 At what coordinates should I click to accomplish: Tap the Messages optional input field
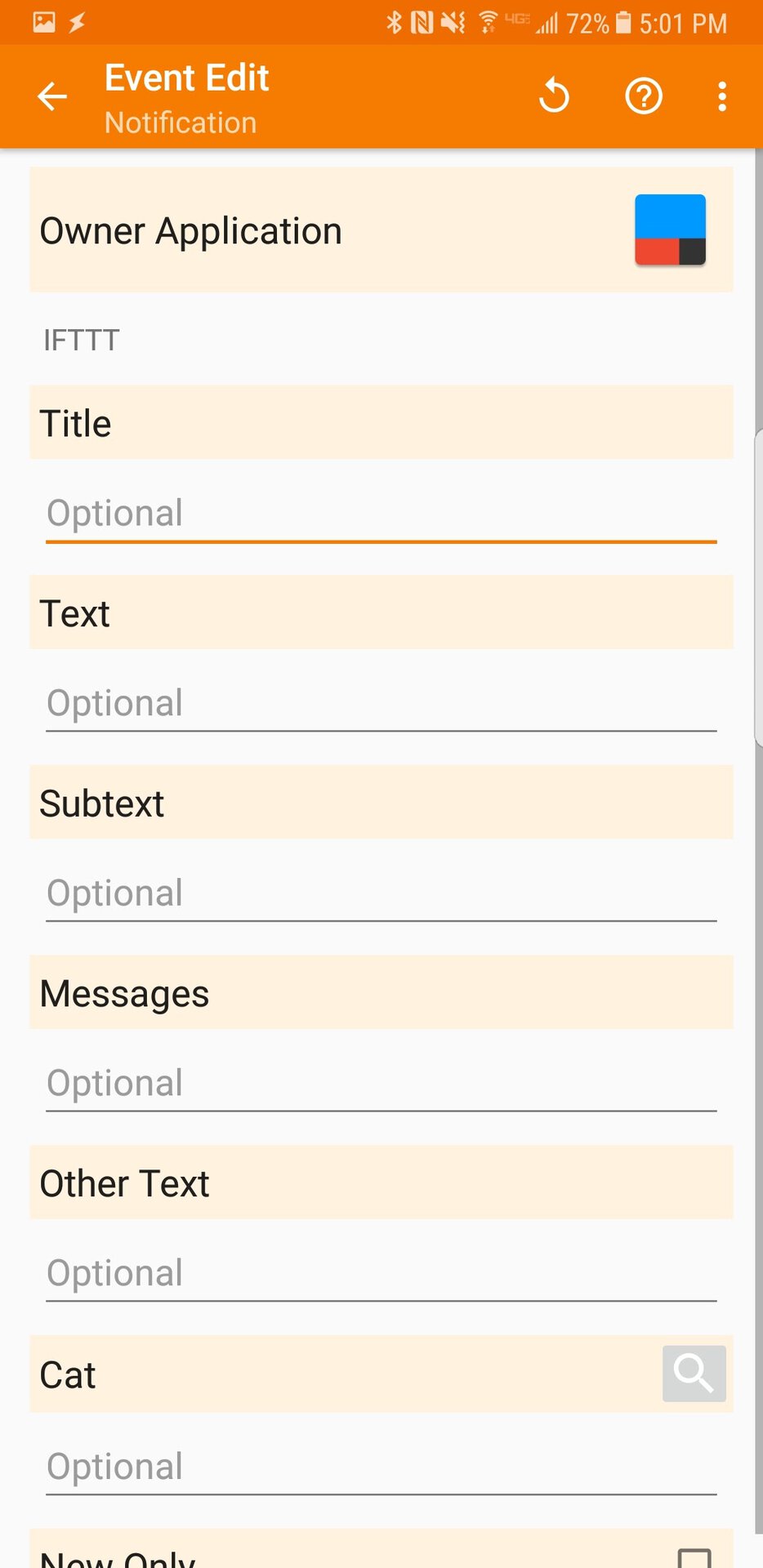pyautogui.click(x=381, y=1084)
